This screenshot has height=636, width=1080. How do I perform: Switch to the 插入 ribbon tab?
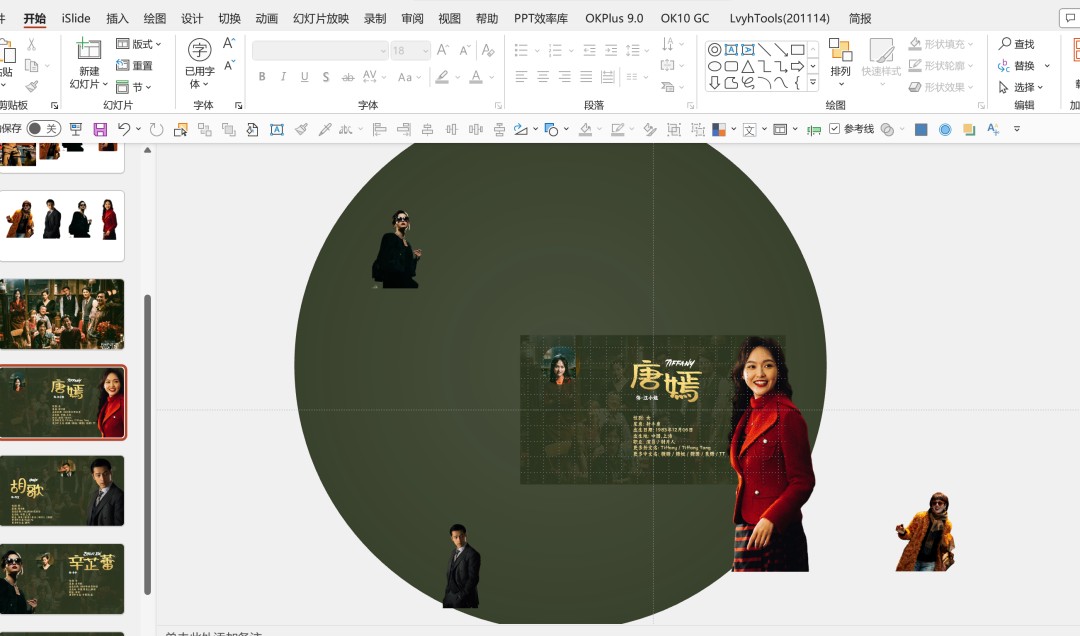tap(117, 17)
